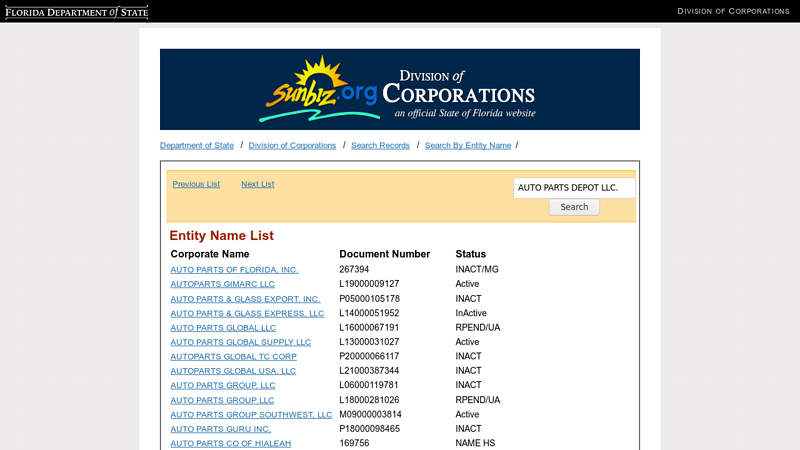The image size is (800, 450).
Task: Open AUTOPARTS GIMARC LLC record
Action: point(222,284)
